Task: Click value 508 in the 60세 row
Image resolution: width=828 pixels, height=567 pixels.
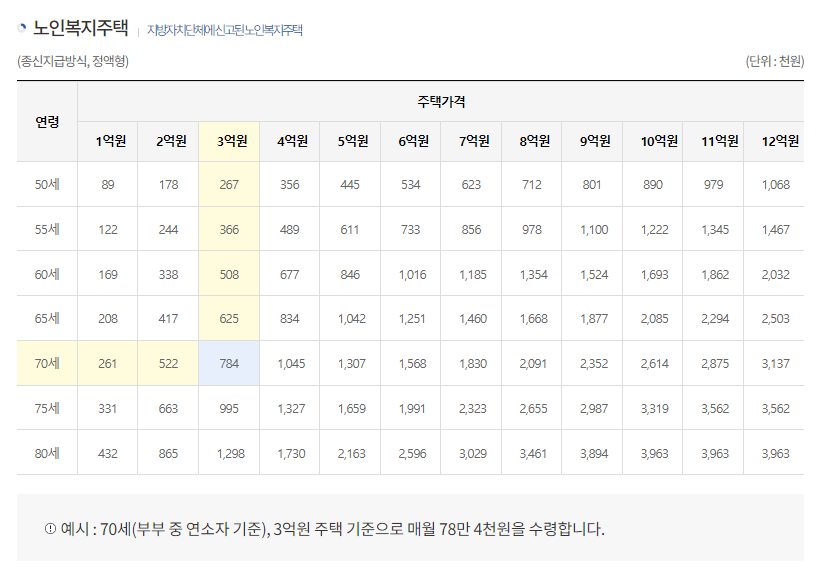Action: [x=229, y=275]
